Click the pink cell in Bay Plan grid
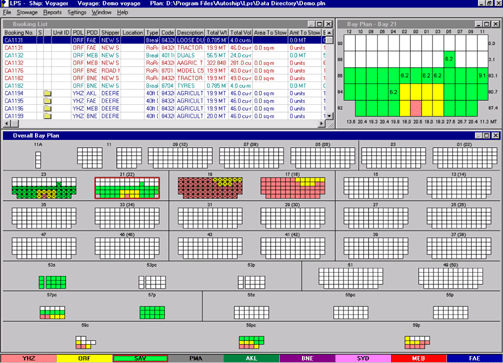503x363 pixels. tap(416, 108)
